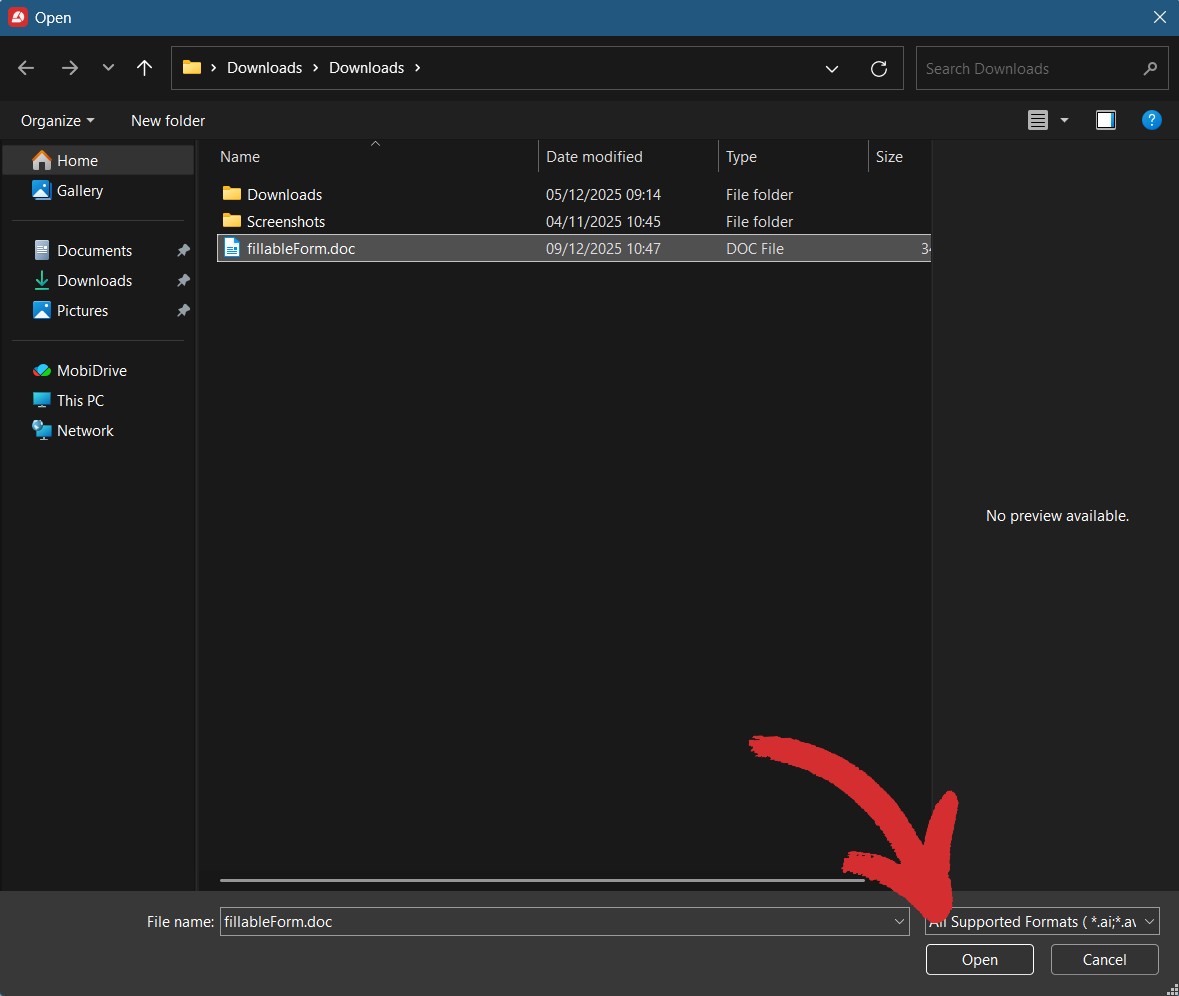Screen dimensions: 1179x996
Task: Click the view layout icon
Action: [x=1038, y=120]
